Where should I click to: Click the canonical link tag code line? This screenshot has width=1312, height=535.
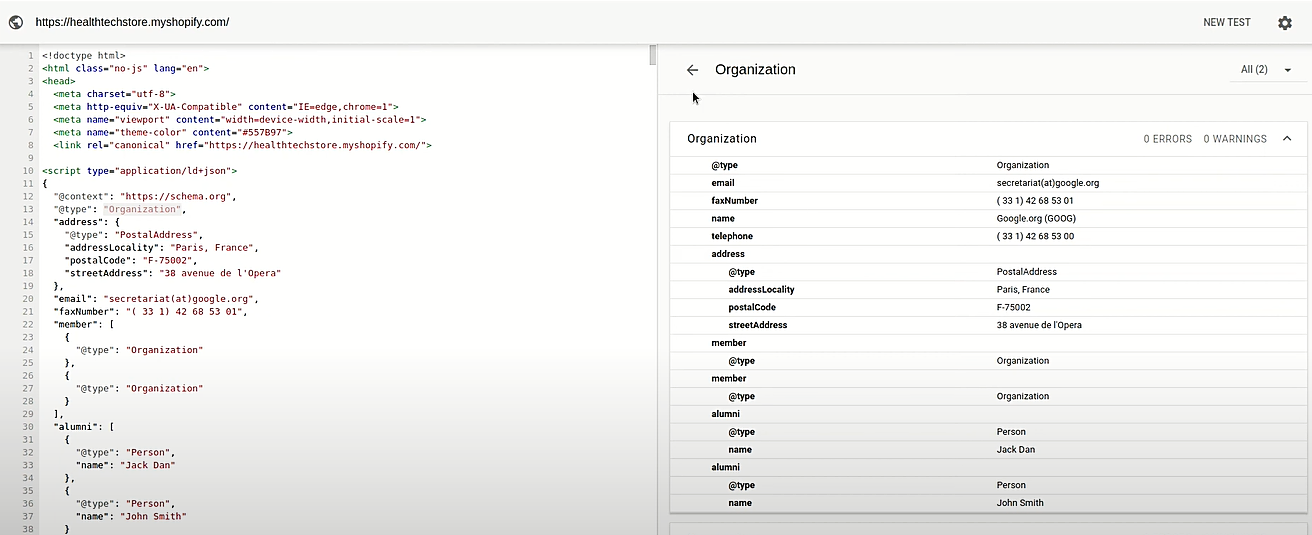tap(242, 145)
